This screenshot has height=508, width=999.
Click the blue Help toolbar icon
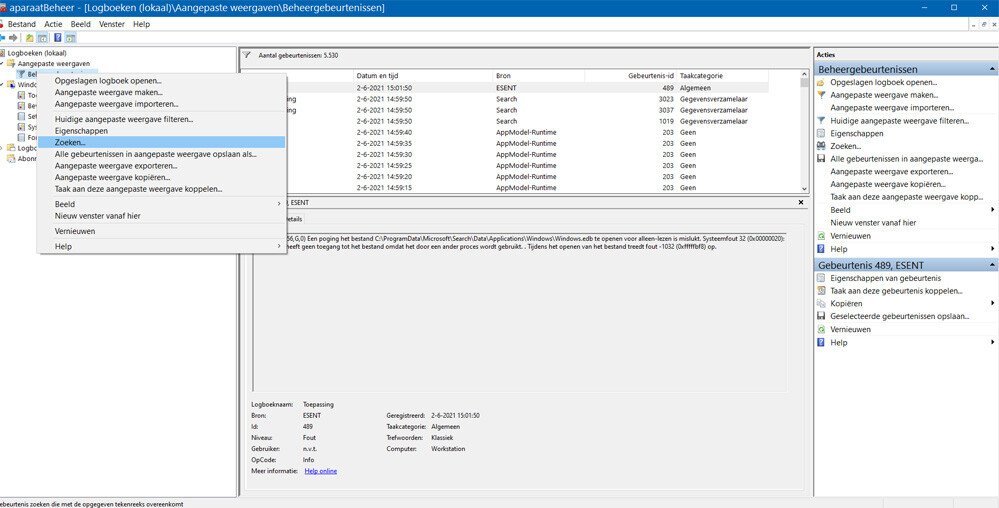[x=57, y=38]
